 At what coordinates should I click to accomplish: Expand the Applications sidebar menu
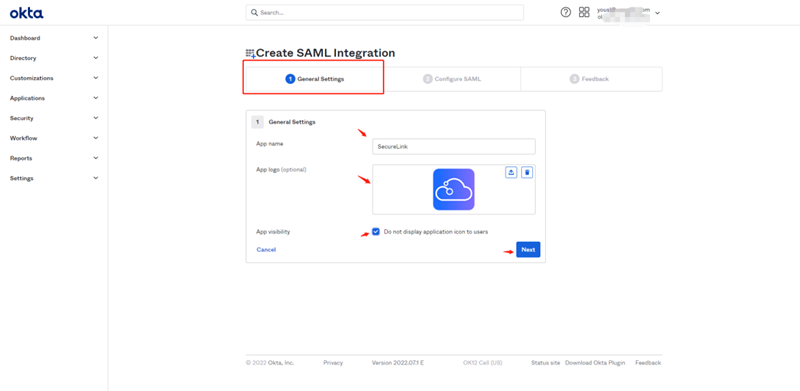[x=54, y=98]
